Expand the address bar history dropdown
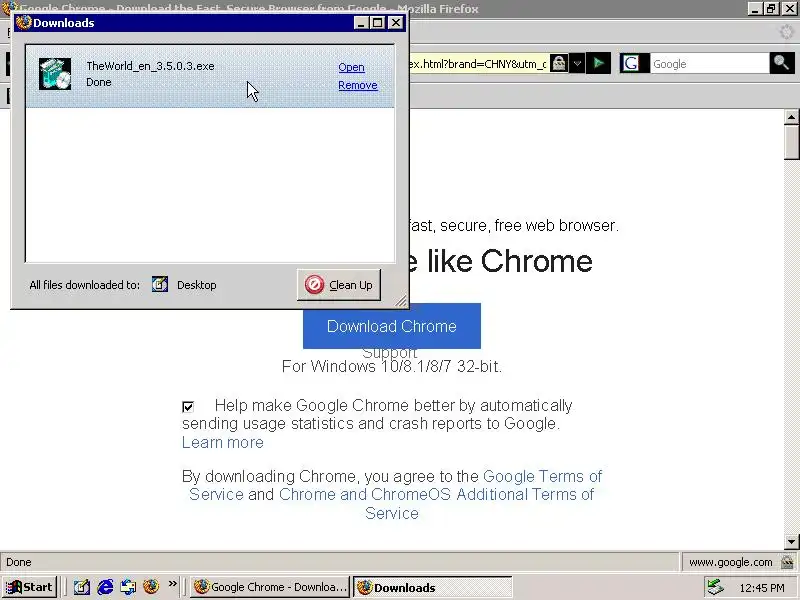 [x=577, y=64]
